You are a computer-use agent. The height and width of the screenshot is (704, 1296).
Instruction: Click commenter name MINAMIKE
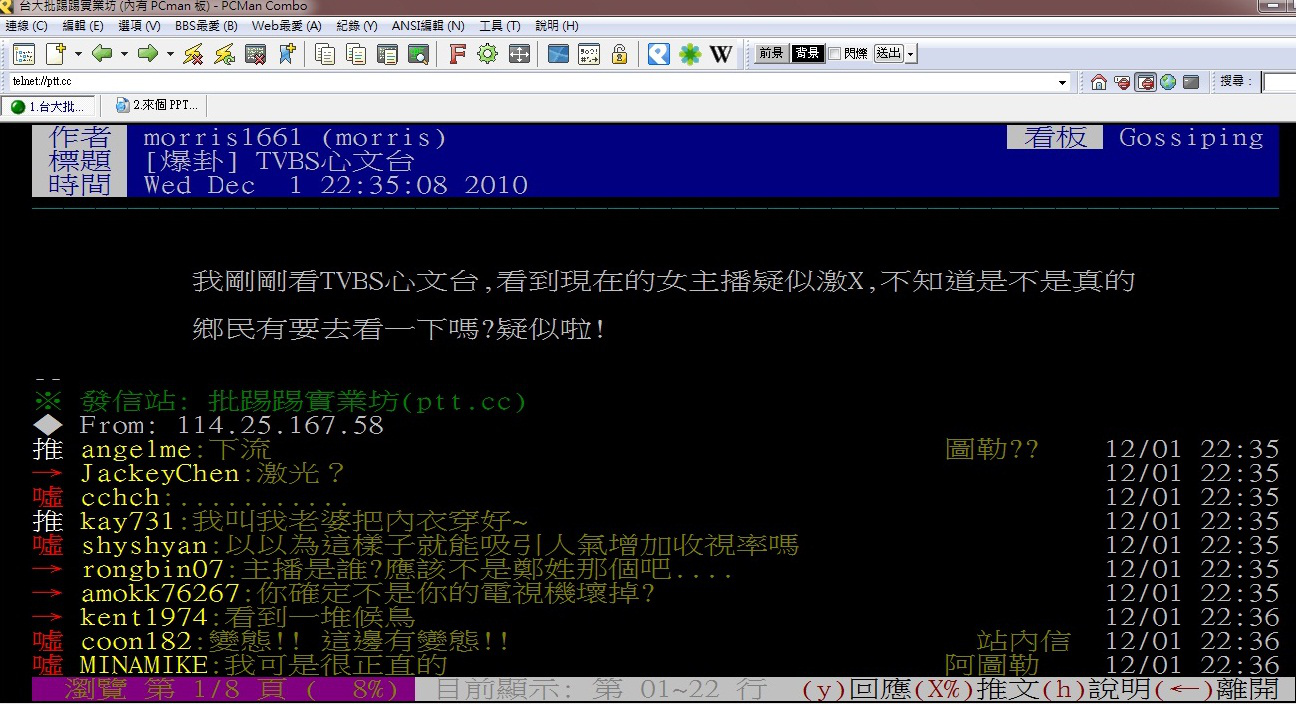coord(144,665)
